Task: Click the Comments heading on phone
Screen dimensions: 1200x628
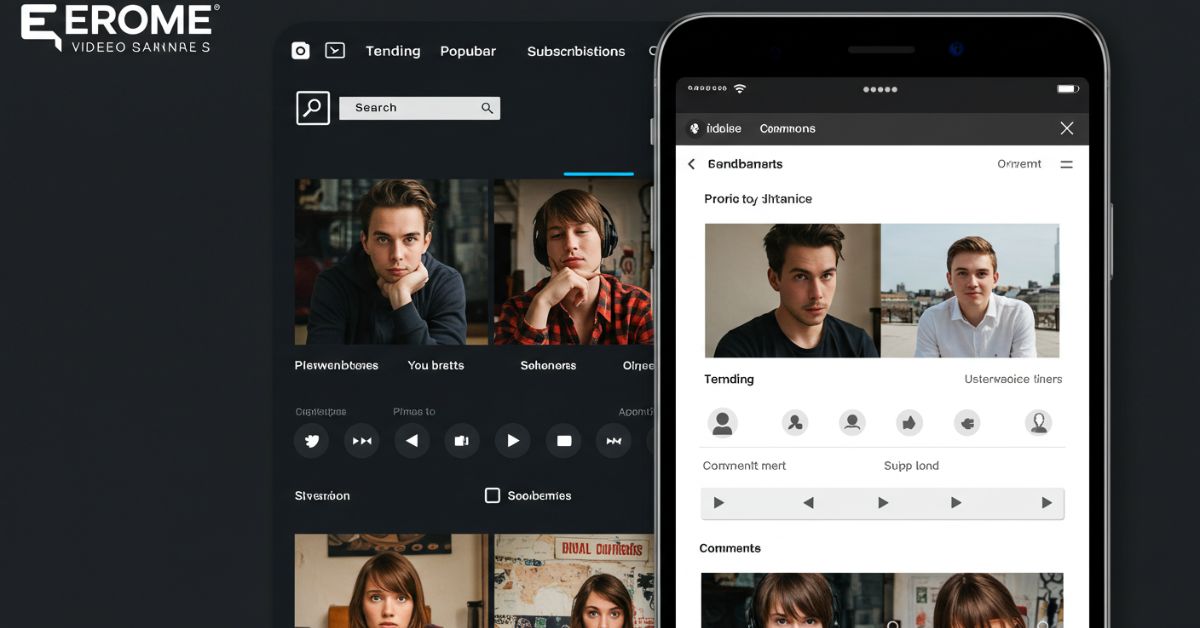Action: point(730,548)
